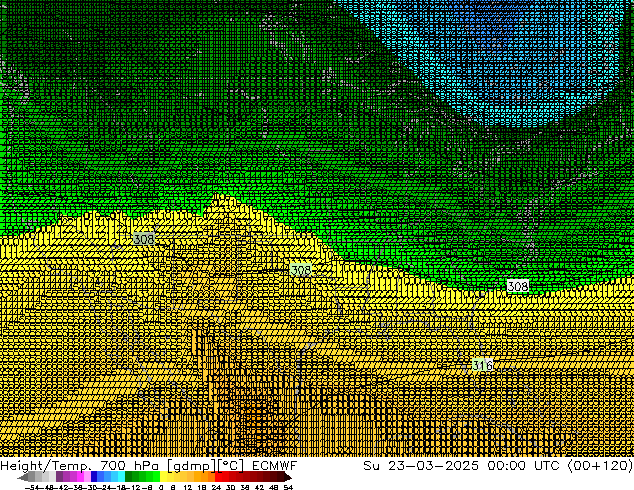Image resolution: width=634 pixels, height=490 pixels.
Task: Choose the yellow legend color swatch
Action: 170,478
